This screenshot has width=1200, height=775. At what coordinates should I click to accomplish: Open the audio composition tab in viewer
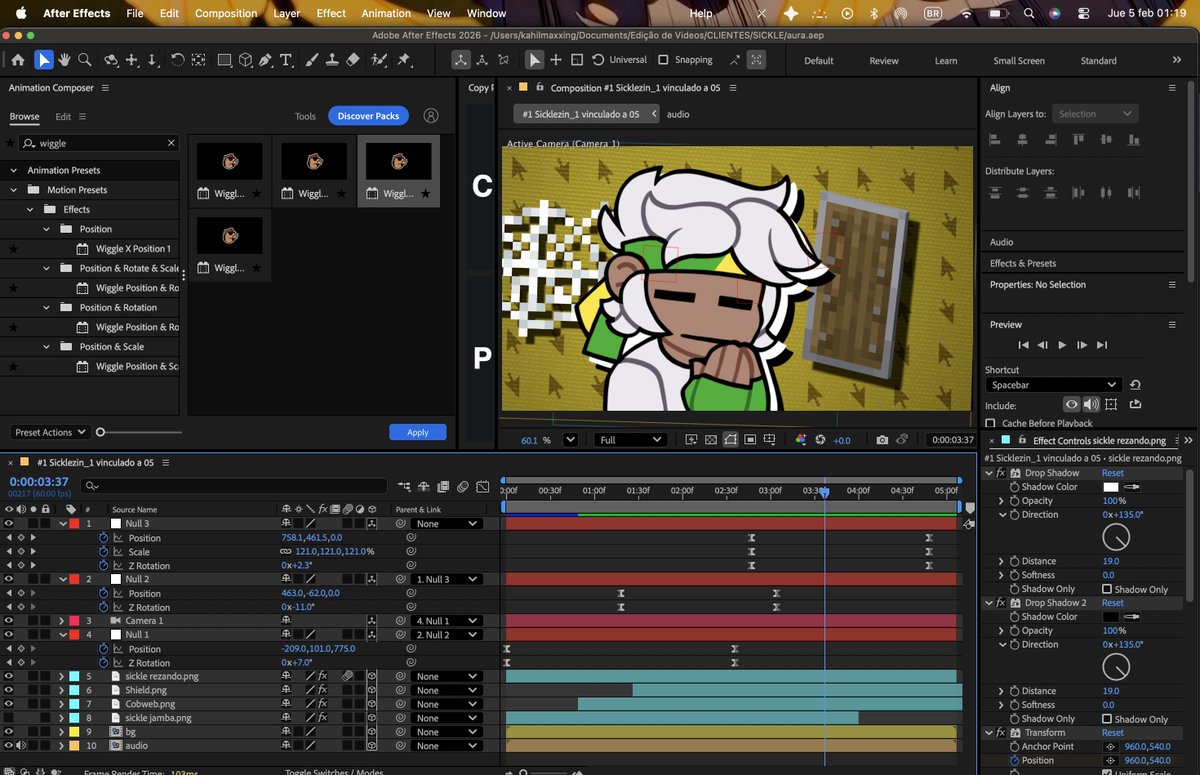coord(678,114)
